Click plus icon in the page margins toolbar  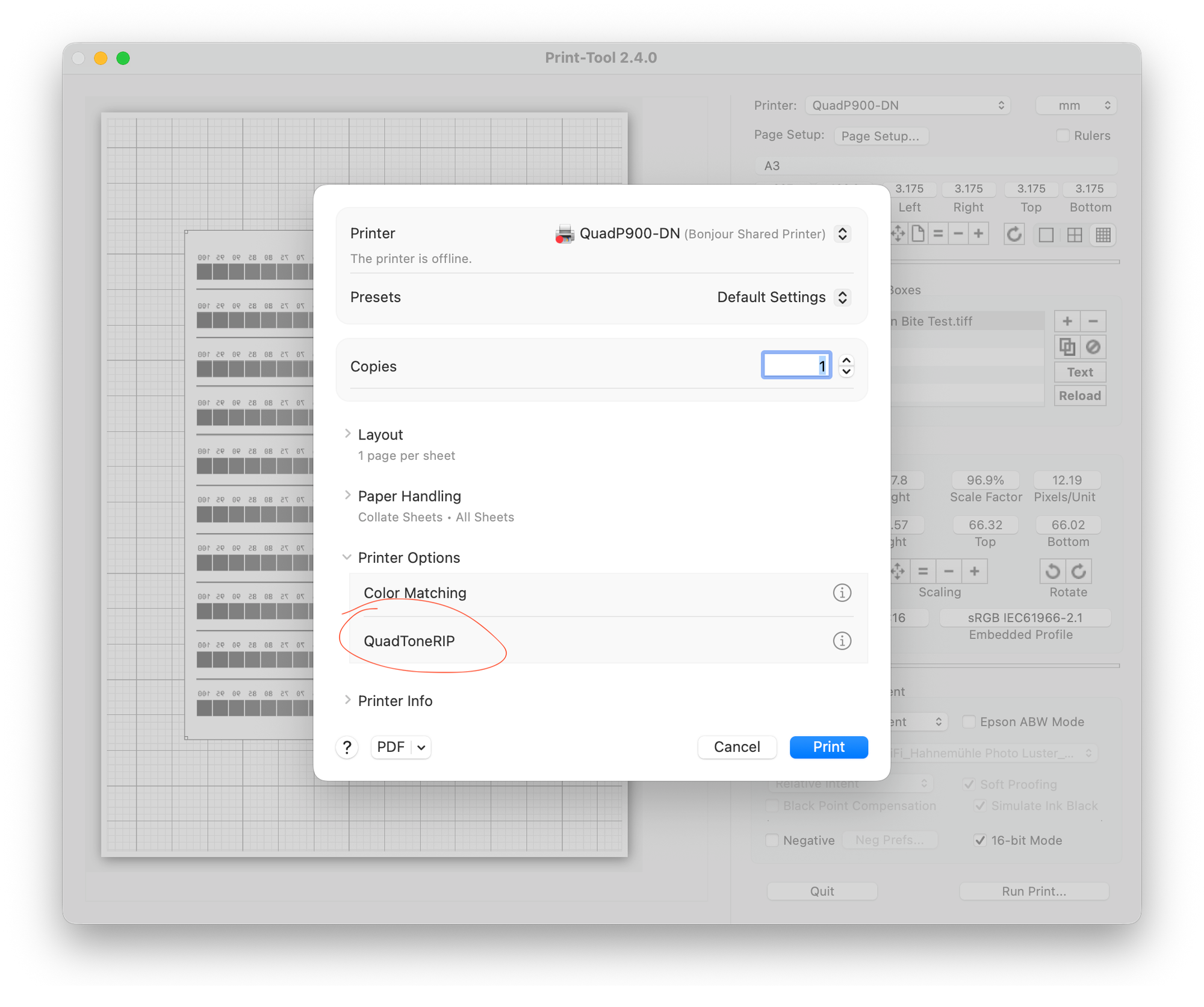(979, 234)
